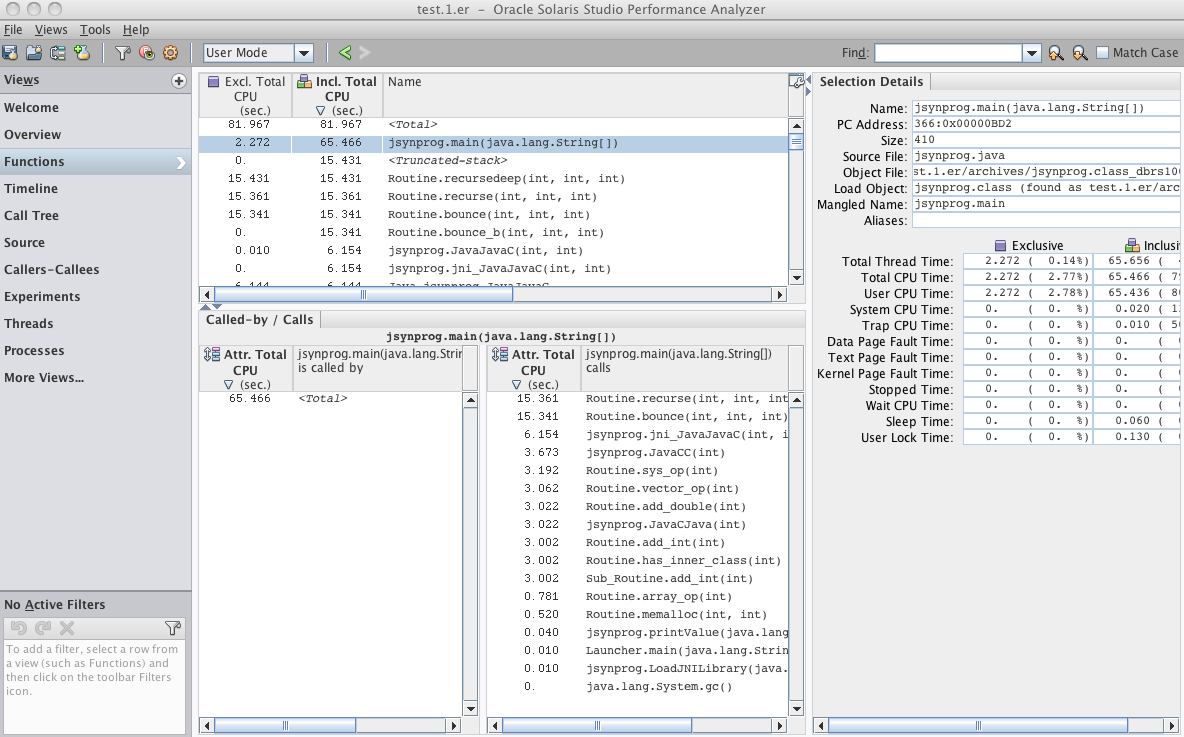Click Exclusive legend icon in Selection Details
This screenshot has width=1184, height=737.
tap(1001, 245)
